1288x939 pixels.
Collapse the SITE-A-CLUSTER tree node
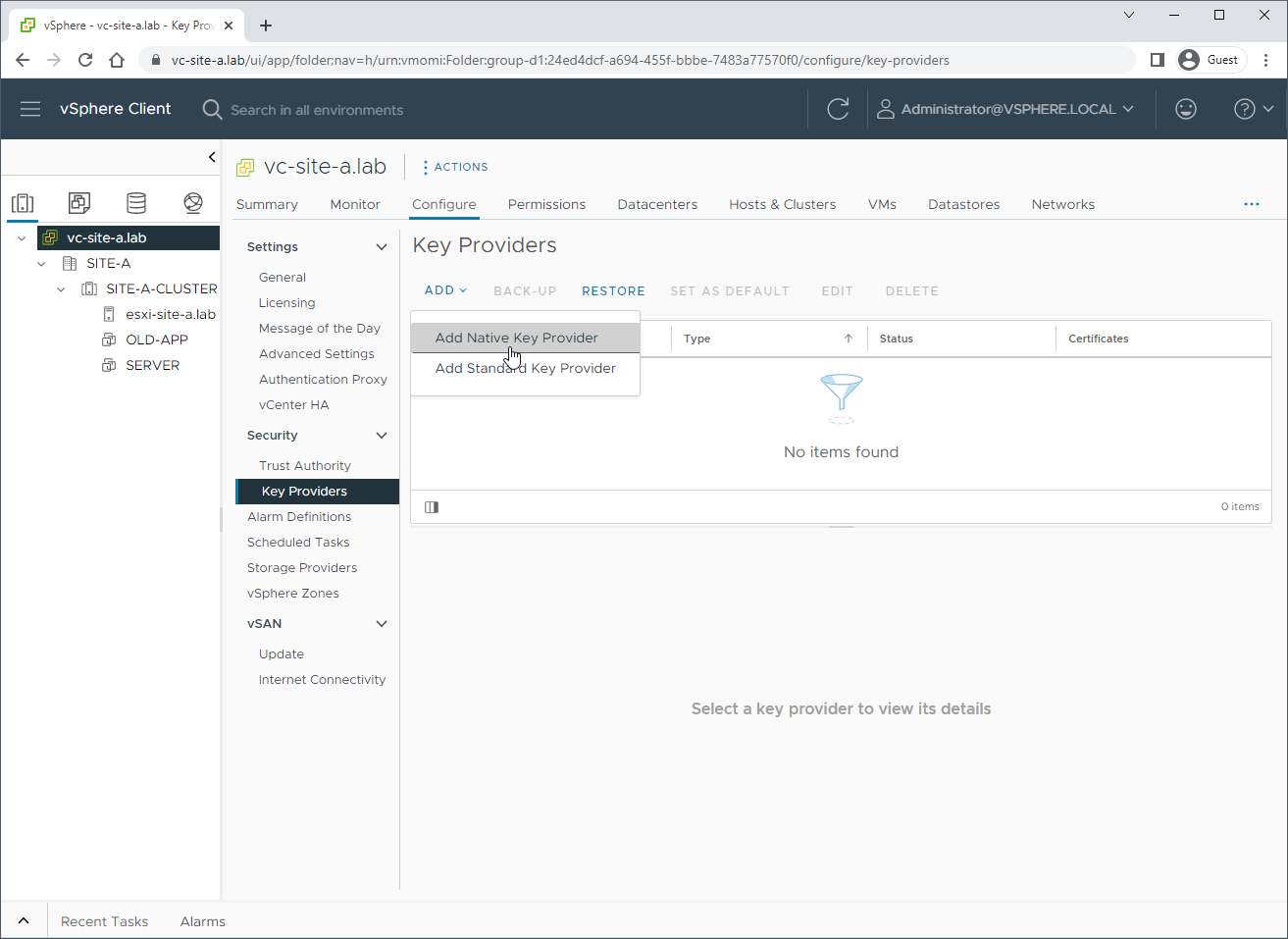click(x=61, y=288)
